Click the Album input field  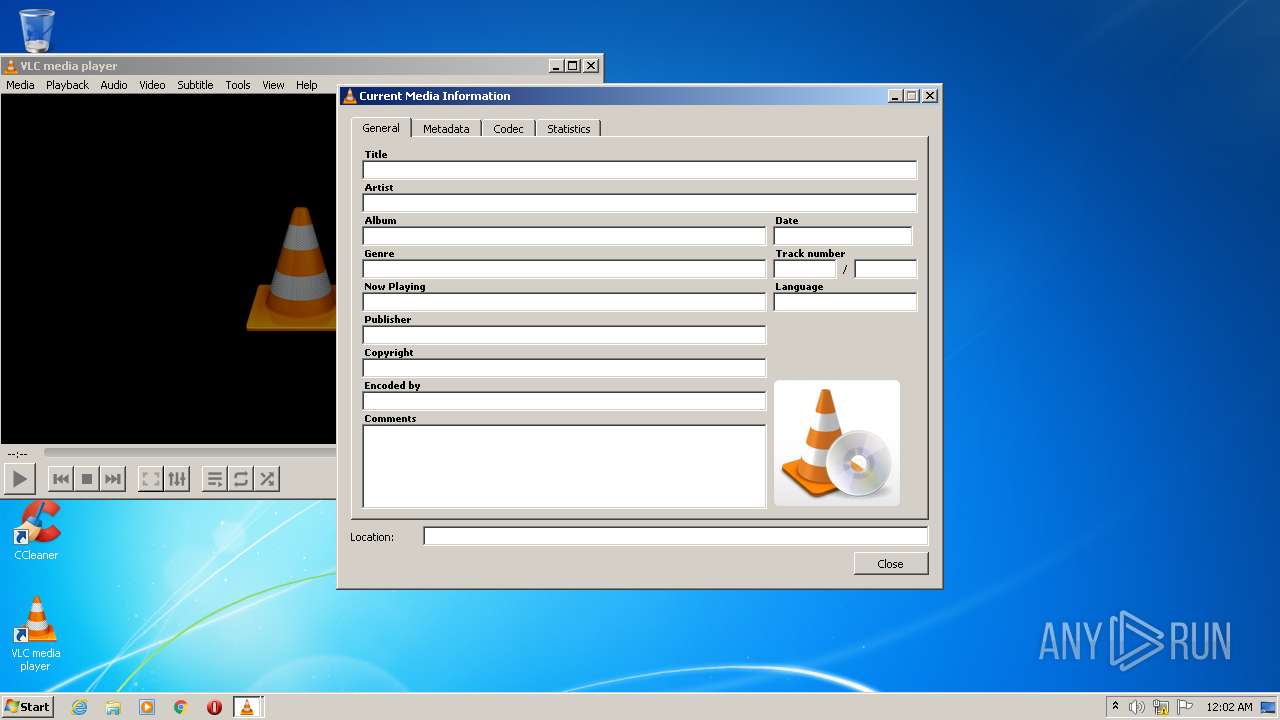[564, 236]
